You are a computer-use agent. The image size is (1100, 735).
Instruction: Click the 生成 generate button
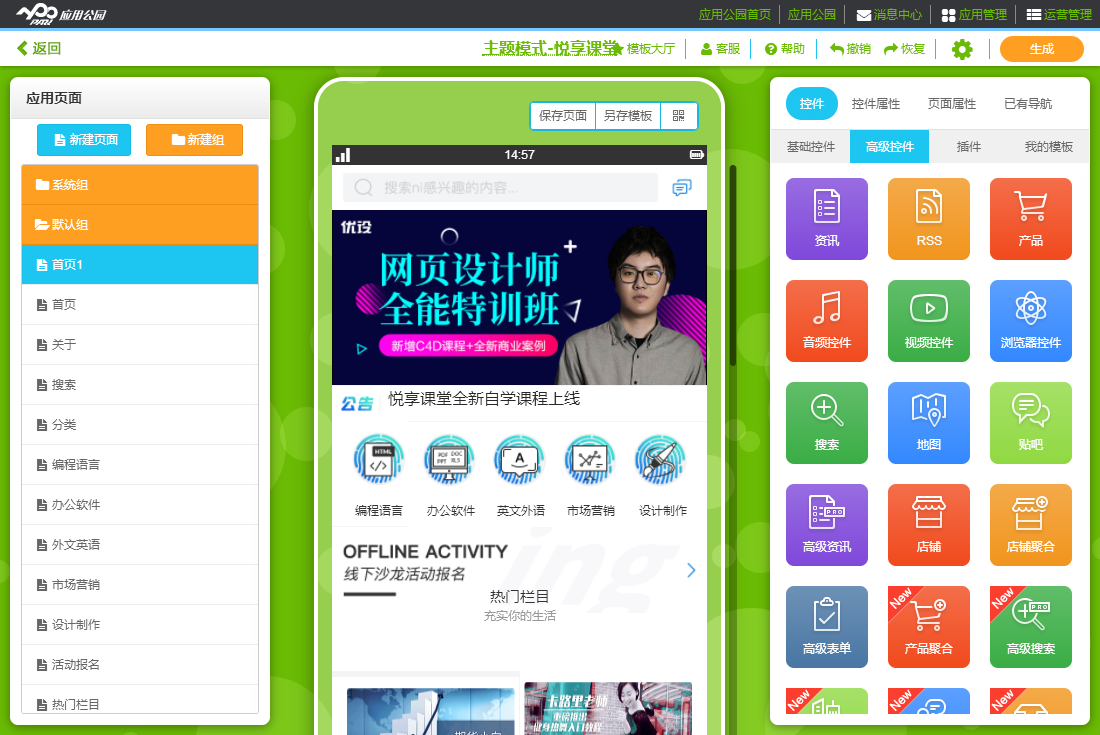tap(1041, 49)
